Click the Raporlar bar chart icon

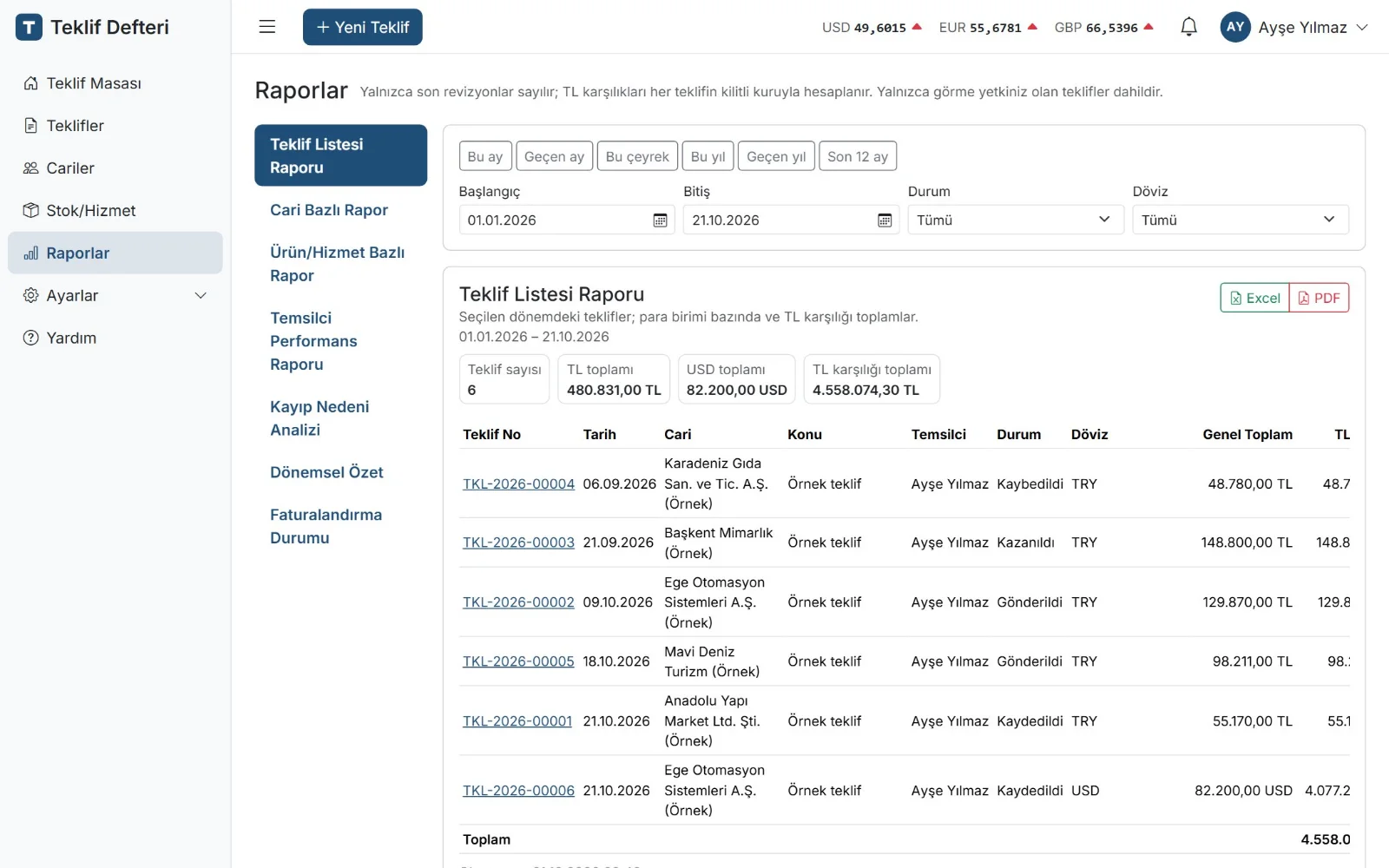tap(30, 253)
